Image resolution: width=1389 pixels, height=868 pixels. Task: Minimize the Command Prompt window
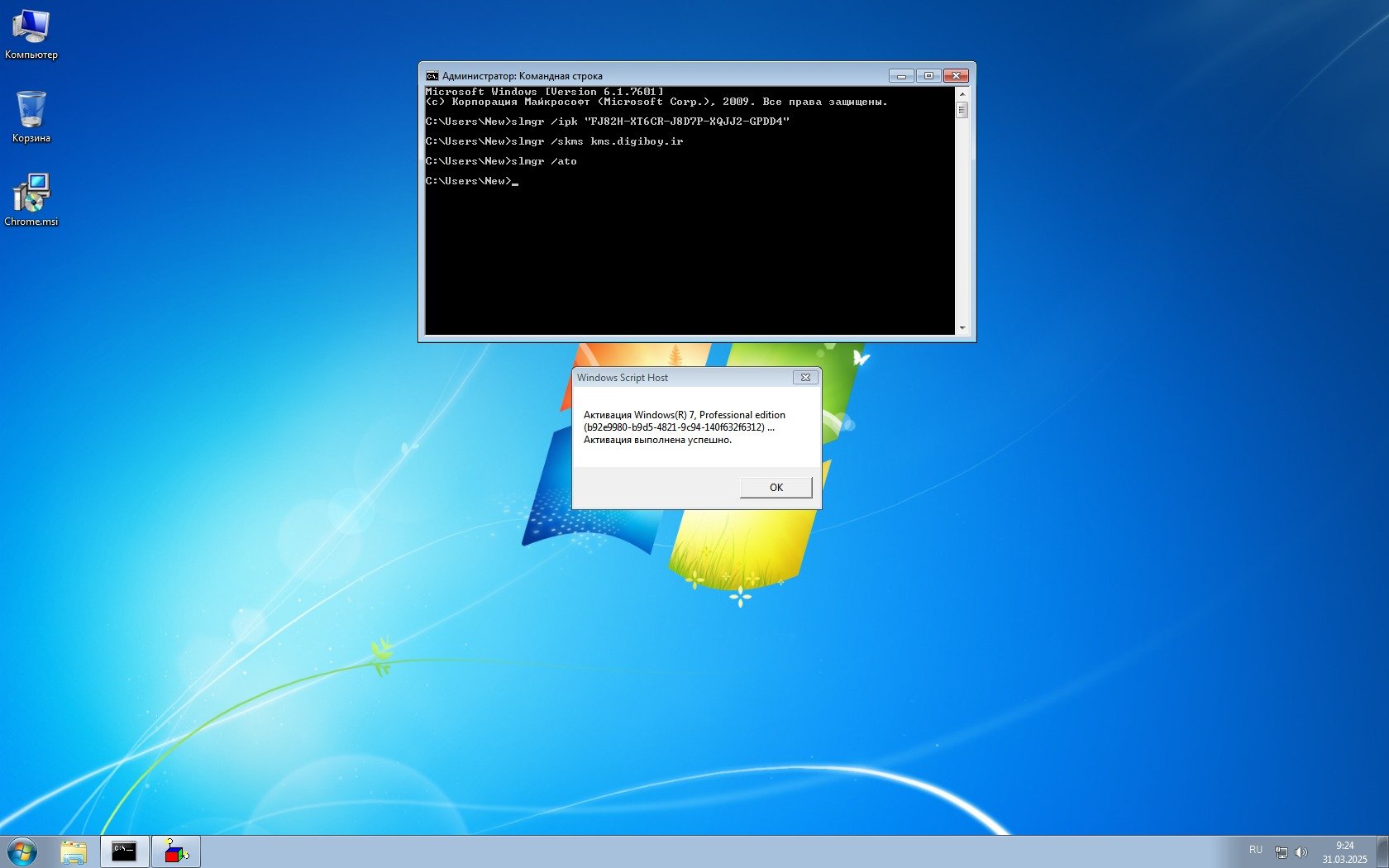[901, 76]
